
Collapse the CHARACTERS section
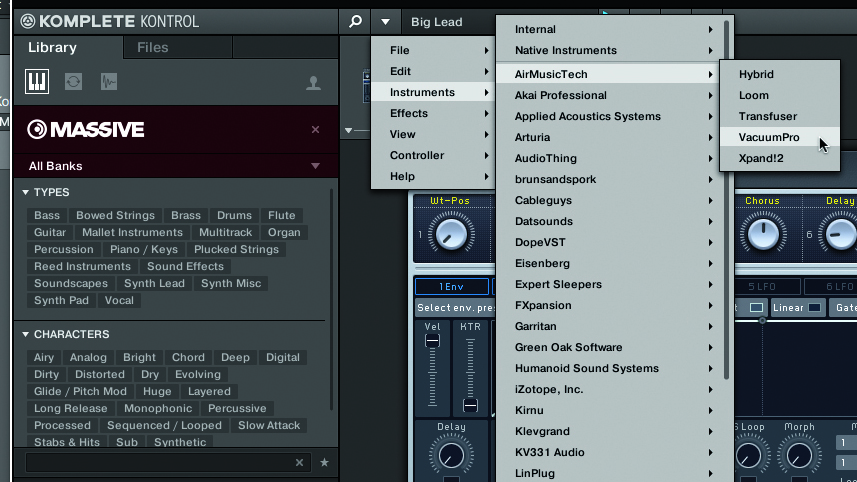click(25, 334)
